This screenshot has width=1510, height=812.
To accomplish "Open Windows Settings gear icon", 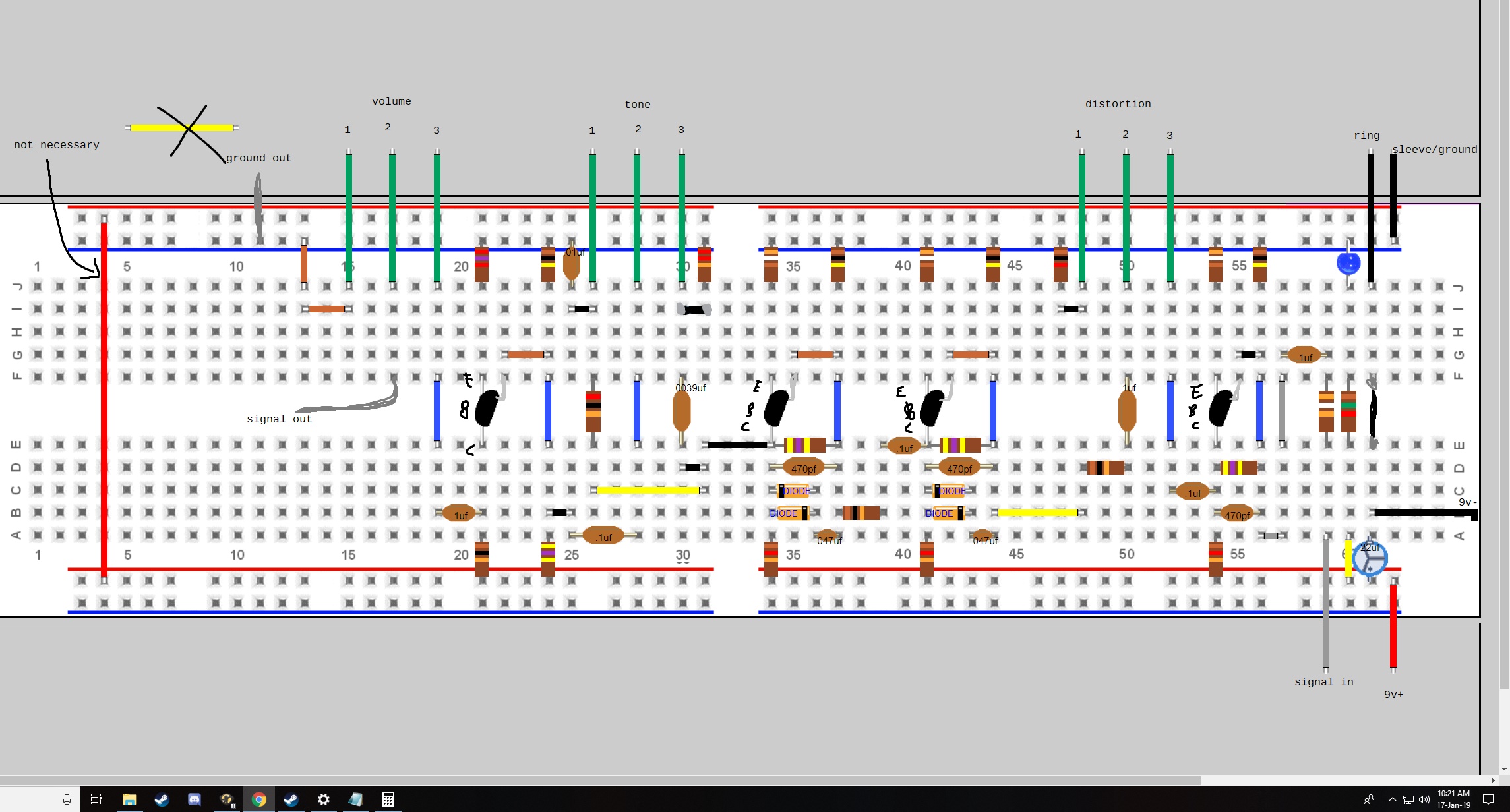I will click(x=323, y=799).
